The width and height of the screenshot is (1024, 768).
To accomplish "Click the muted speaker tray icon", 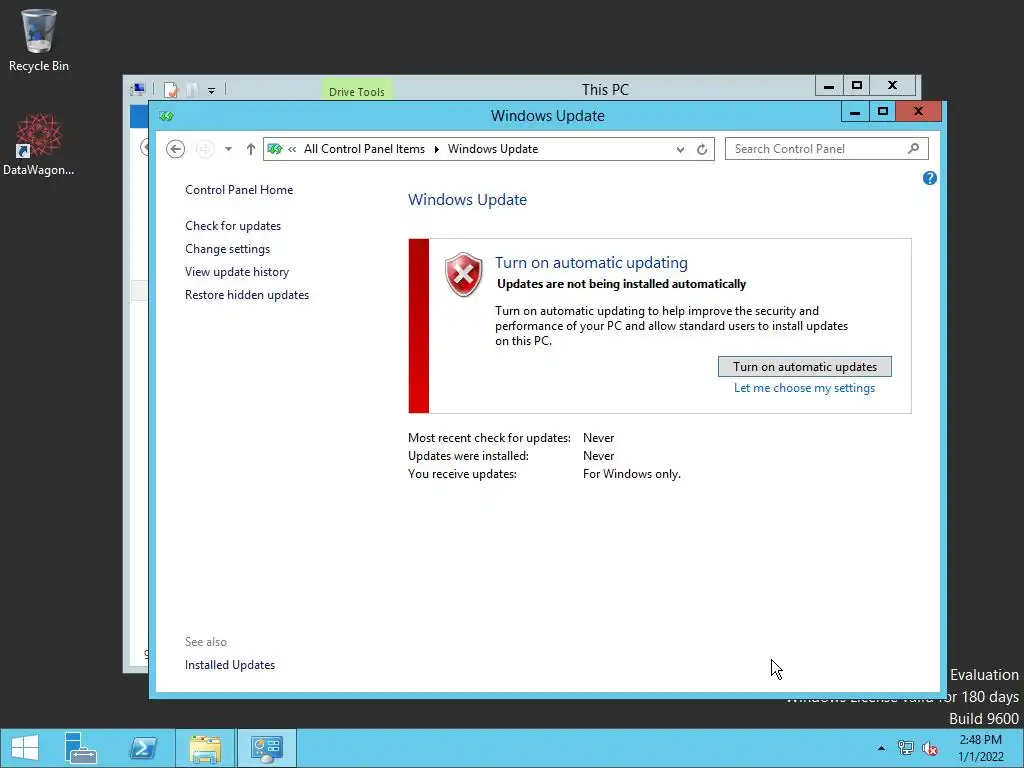I will 930,748.
